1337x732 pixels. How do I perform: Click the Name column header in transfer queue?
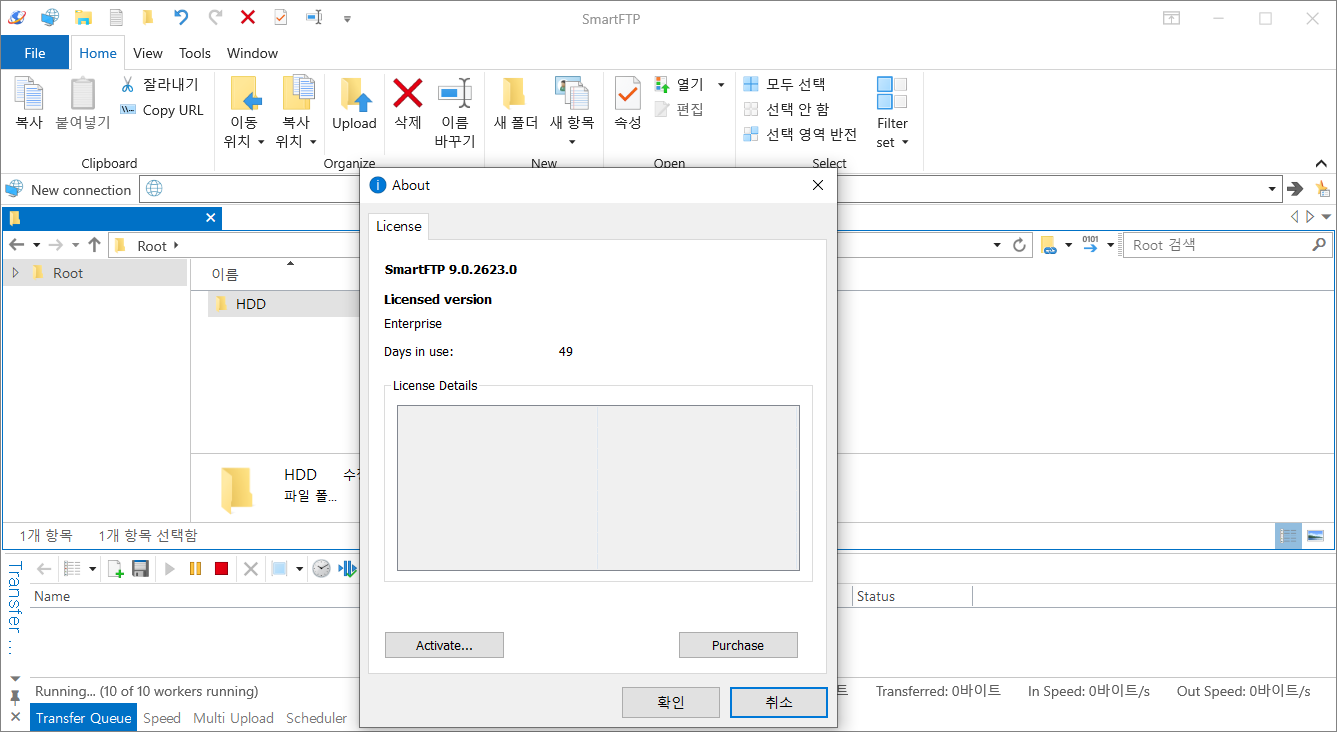(x=52, y=596)
